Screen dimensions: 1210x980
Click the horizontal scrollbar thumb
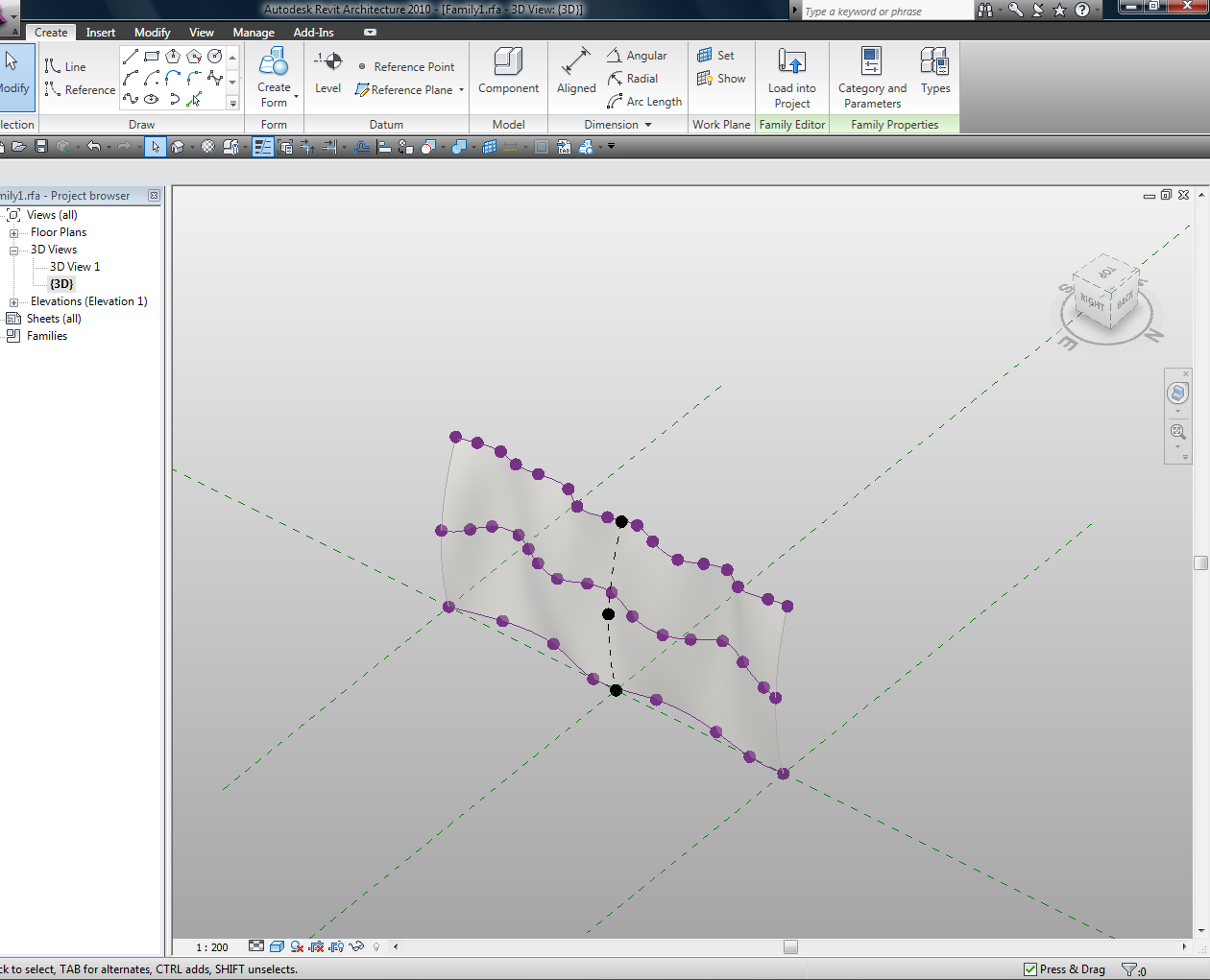tap(790, 947)
